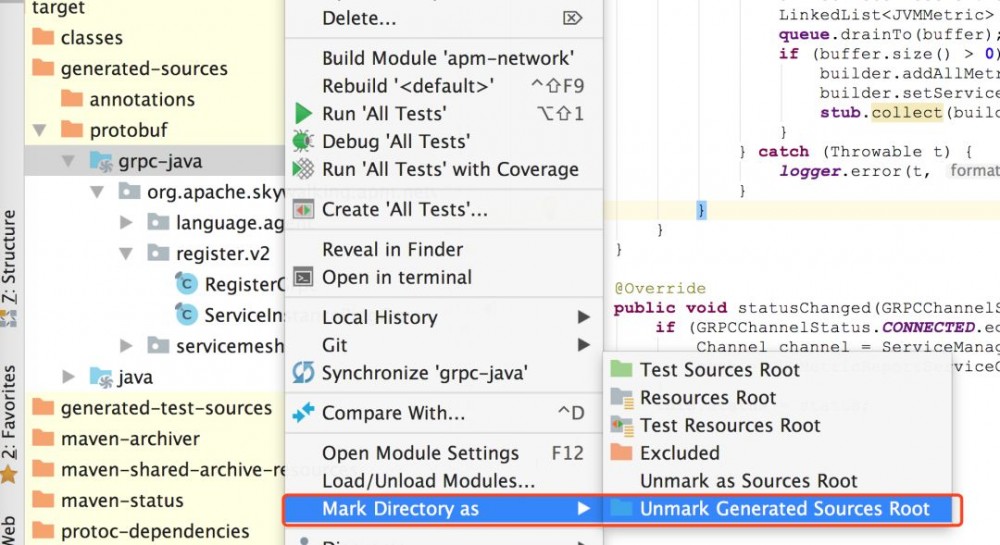Screen dimensions: 1000x545
Task: Click the Run with Coverage icon
Action: tap(304, 169)
